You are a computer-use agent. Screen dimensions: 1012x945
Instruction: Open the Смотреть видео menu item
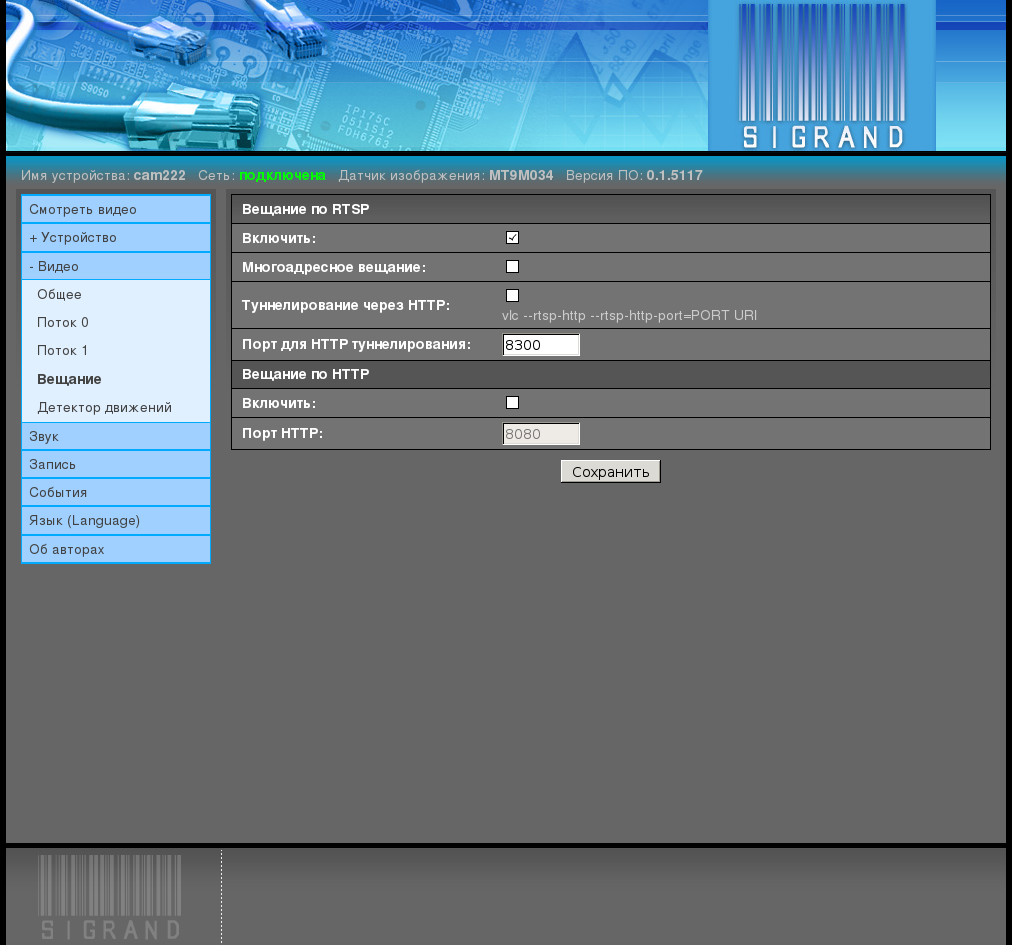116,209
